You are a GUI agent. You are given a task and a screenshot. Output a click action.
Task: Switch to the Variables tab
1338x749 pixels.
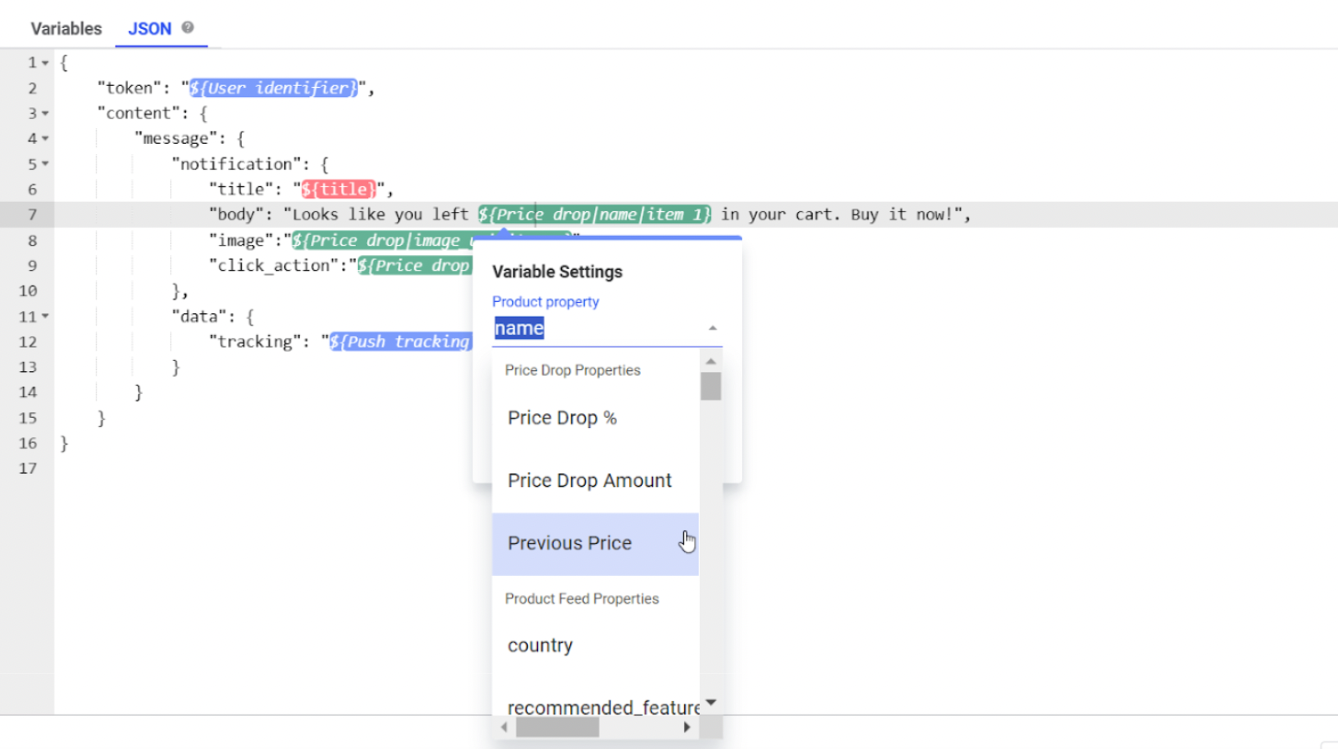(66, 29)
